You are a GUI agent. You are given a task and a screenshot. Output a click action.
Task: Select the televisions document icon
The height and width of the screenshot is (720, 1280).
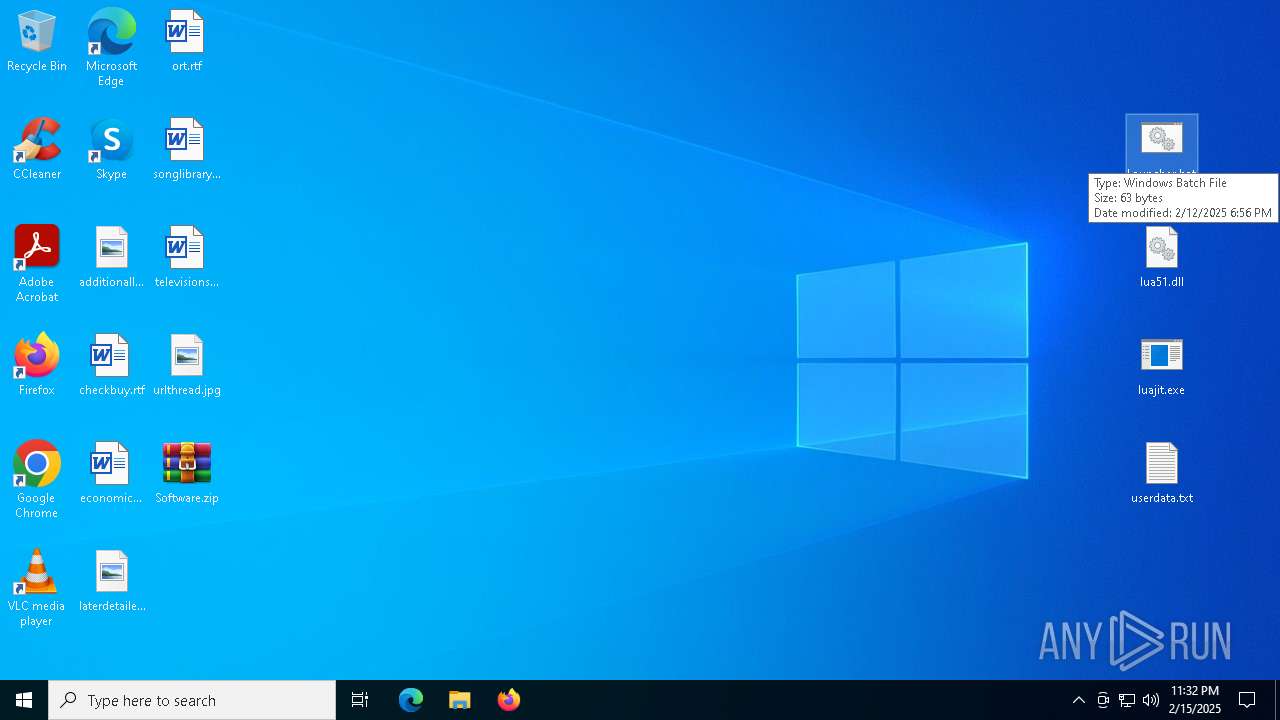pos(186,257)
